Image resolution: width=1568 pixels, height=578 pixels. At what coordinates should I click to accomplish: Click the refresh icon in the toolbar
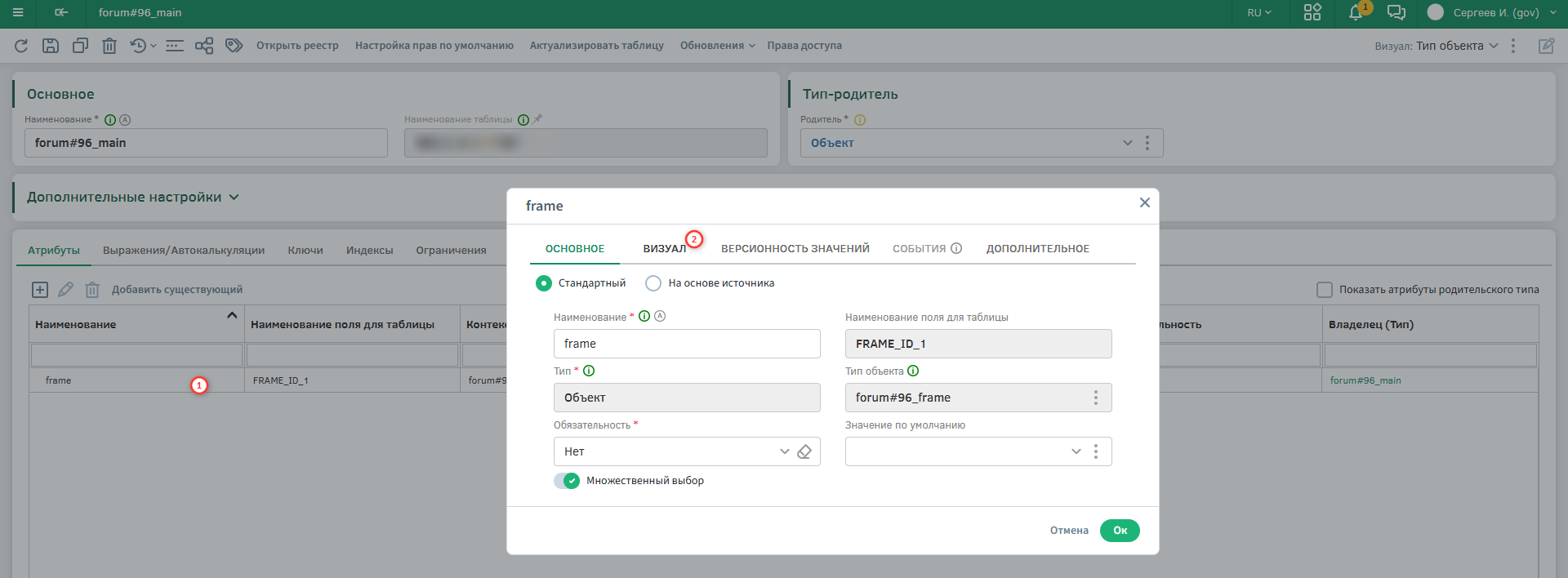(x=21, y=46)
